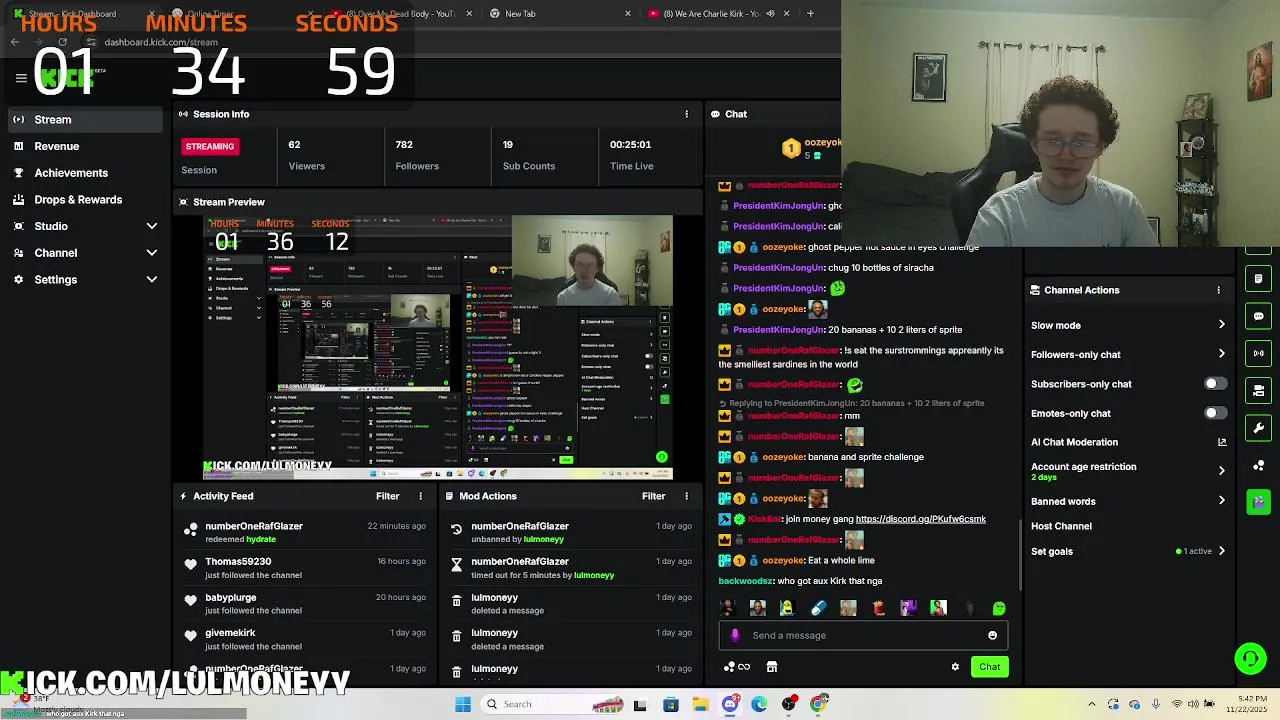
Task: Open chat settings gear icon
Action: tap(955, 667)
